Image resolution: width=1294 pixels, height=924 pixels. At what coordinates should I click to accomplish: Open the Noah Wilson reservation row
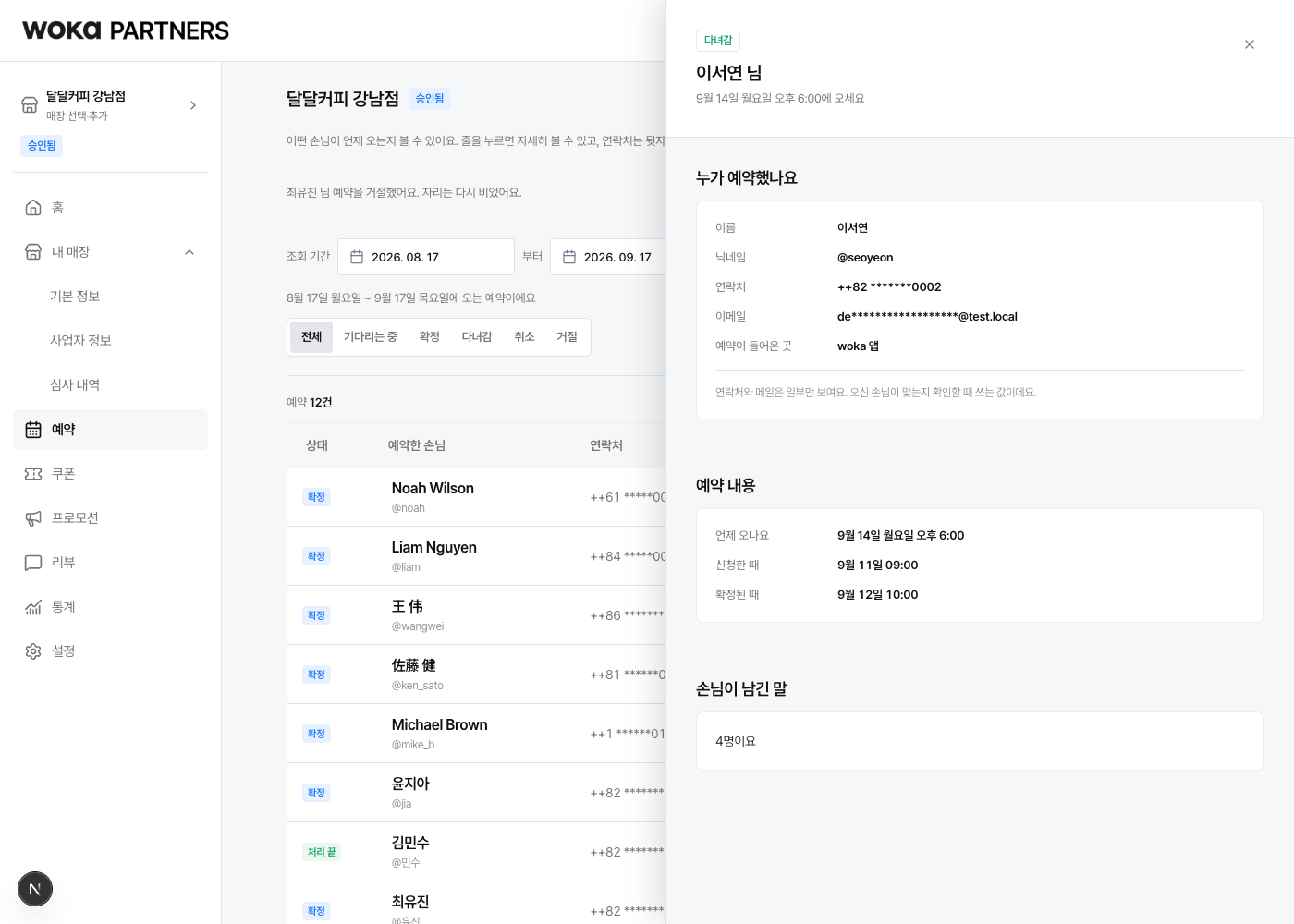[x=477, y=497]
